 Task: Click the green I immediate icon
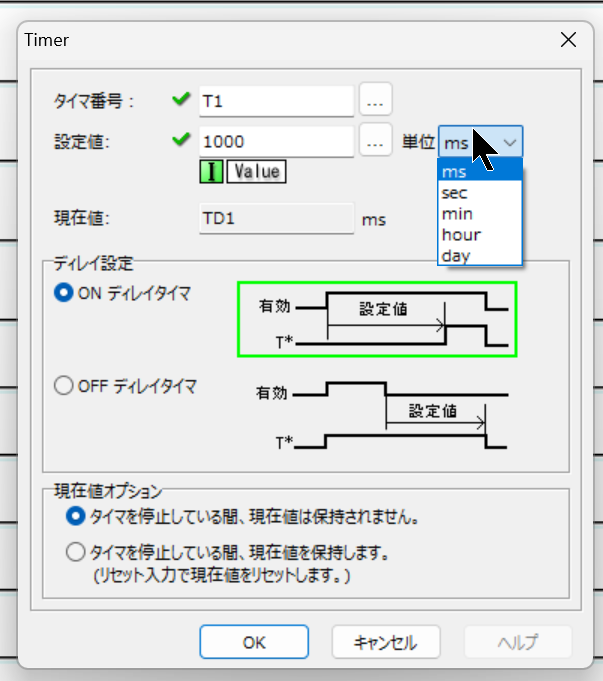211,172
